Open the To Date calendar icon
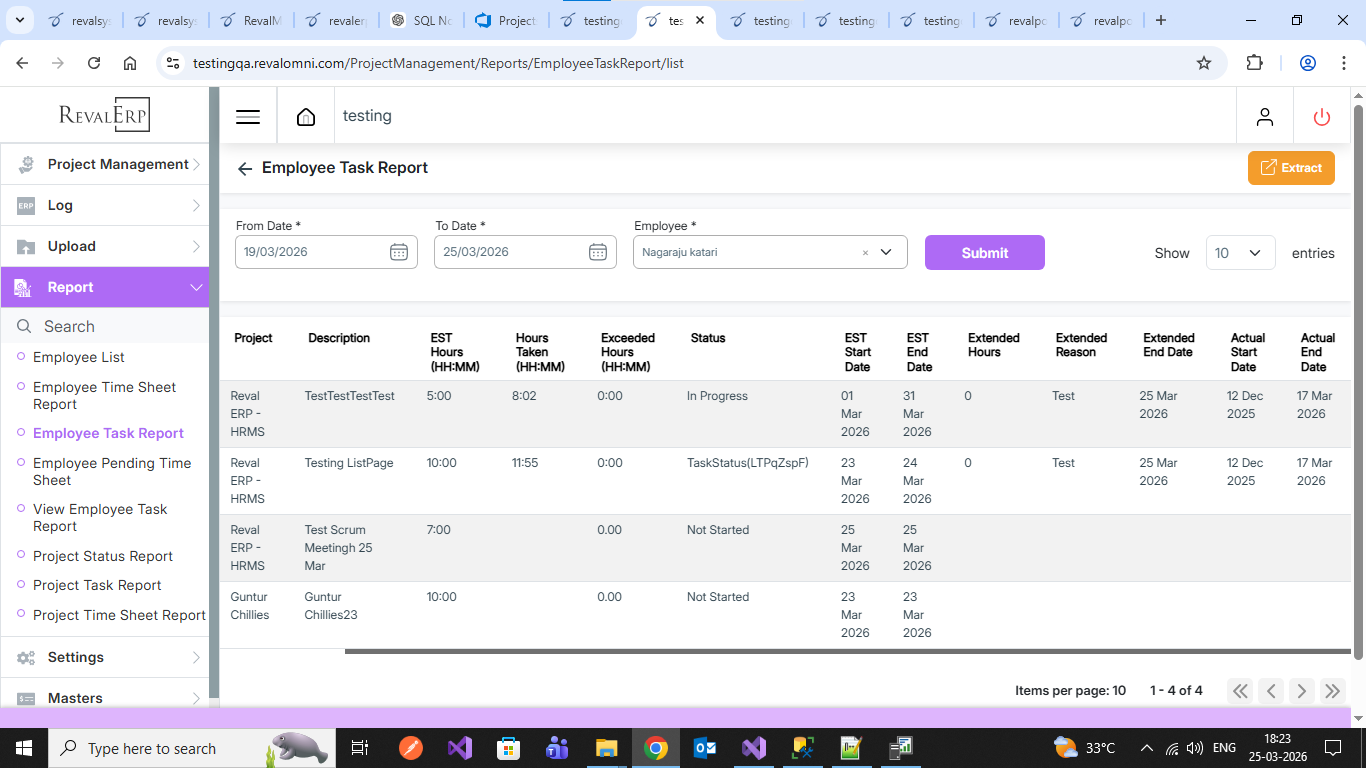This screenshot has width=1366, height=768. tap(597, 252)
